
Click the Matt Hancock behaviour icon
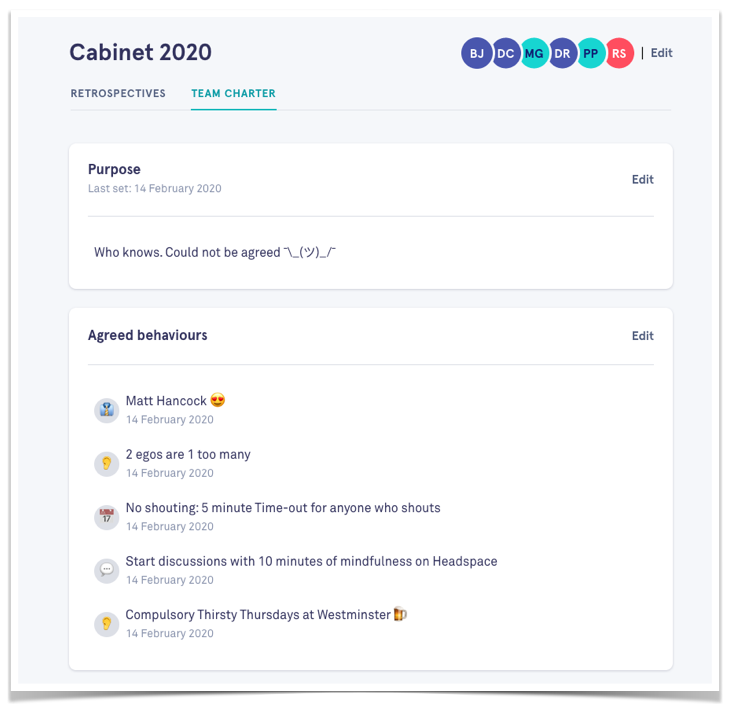tap(107, 410)
